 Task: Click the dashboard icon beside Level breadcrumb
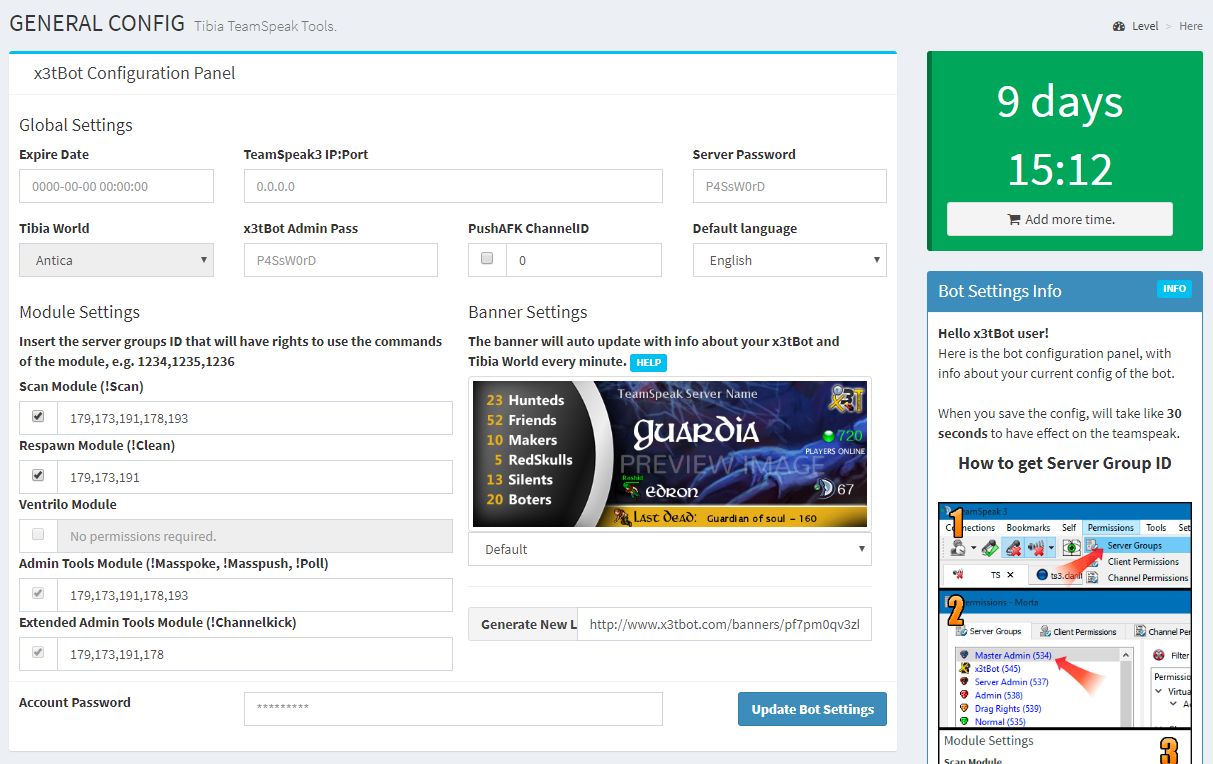1119,26
